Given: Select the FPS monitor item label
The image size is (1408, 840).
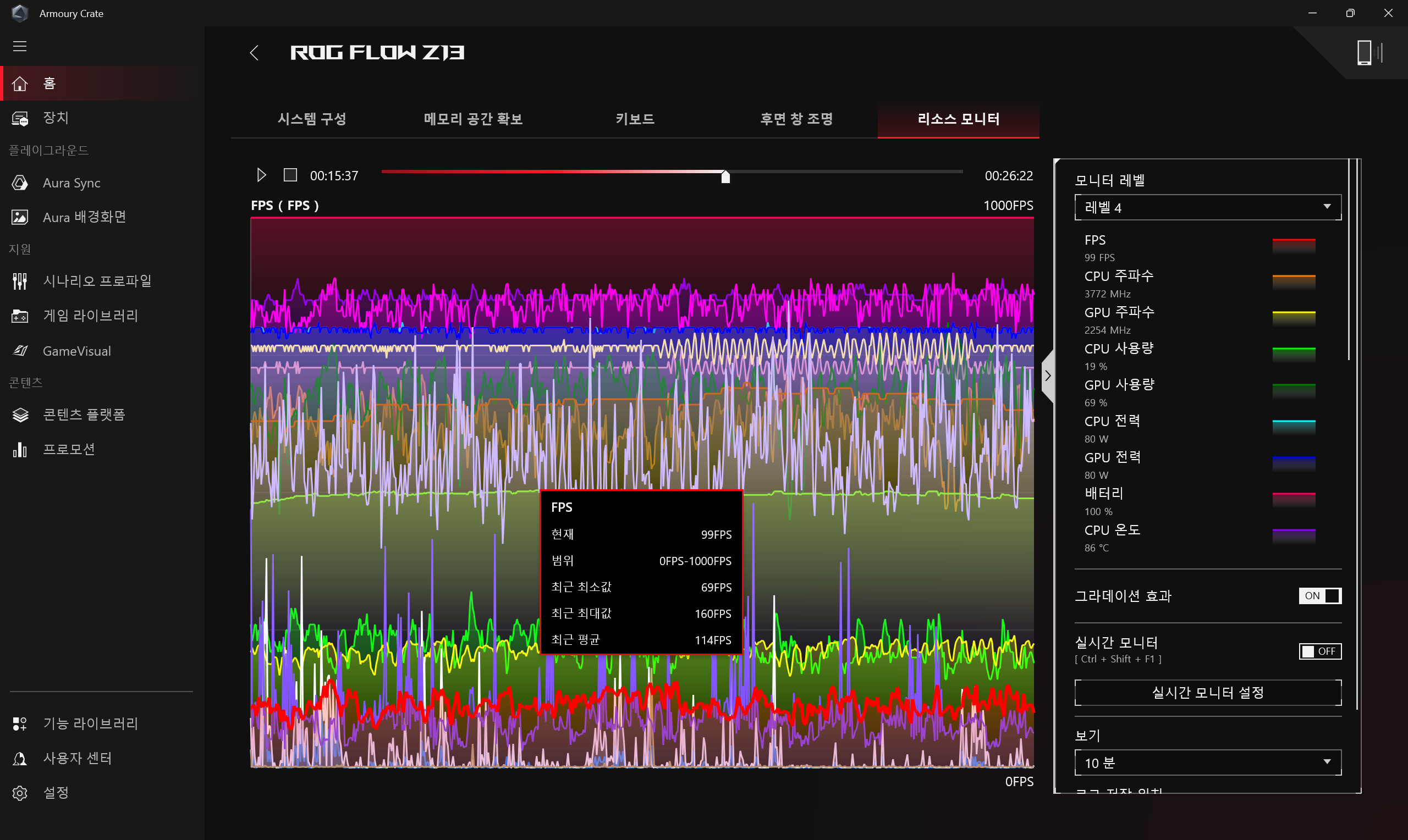Looking at the screenshot, I should point(1095,240).
